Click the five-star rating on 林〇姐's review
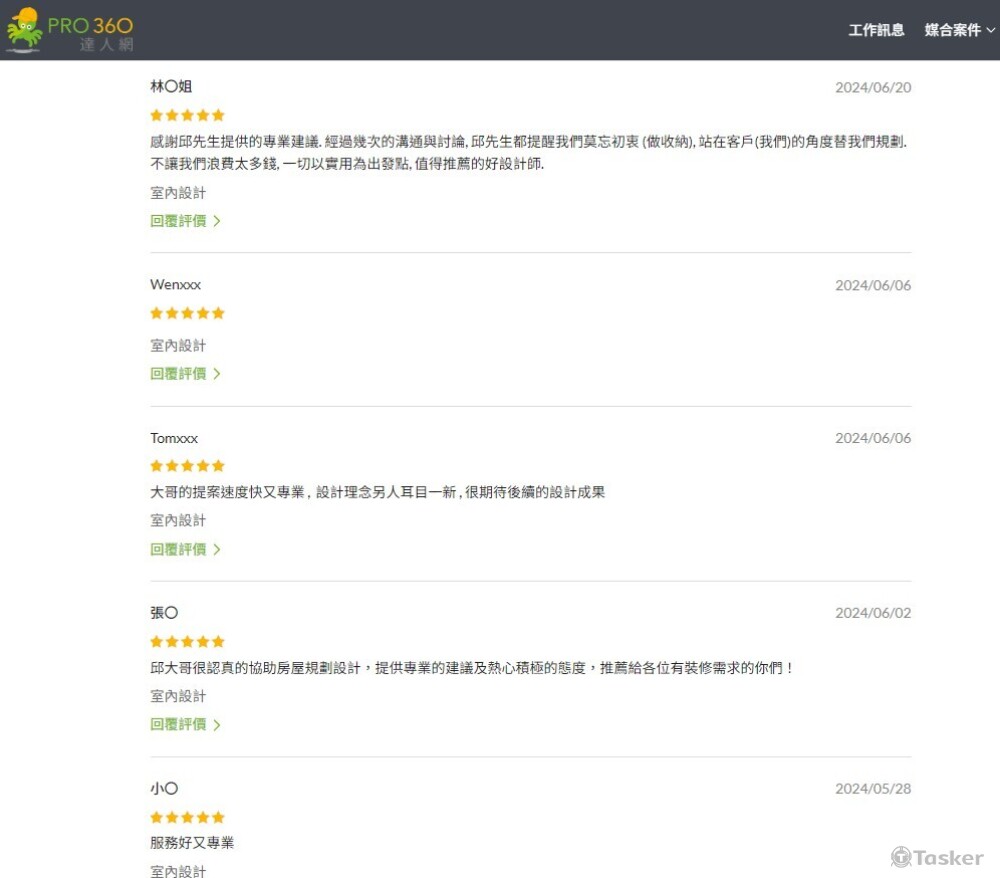Screen dimensions: 1000x878 point(187,115)
